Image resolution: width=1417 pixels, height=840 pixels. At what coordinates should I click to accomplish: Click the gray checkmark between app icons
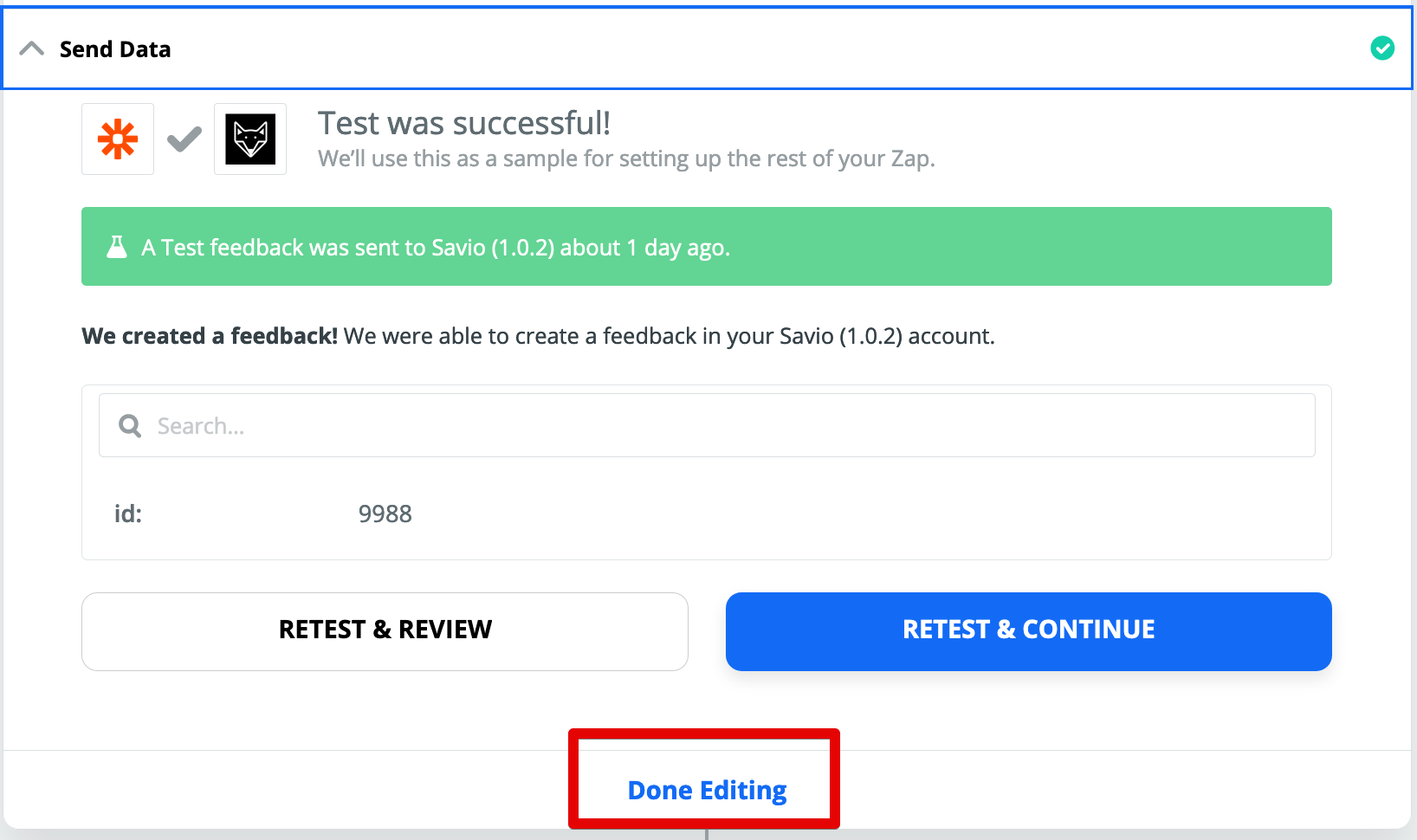click(x=184, y=139)
